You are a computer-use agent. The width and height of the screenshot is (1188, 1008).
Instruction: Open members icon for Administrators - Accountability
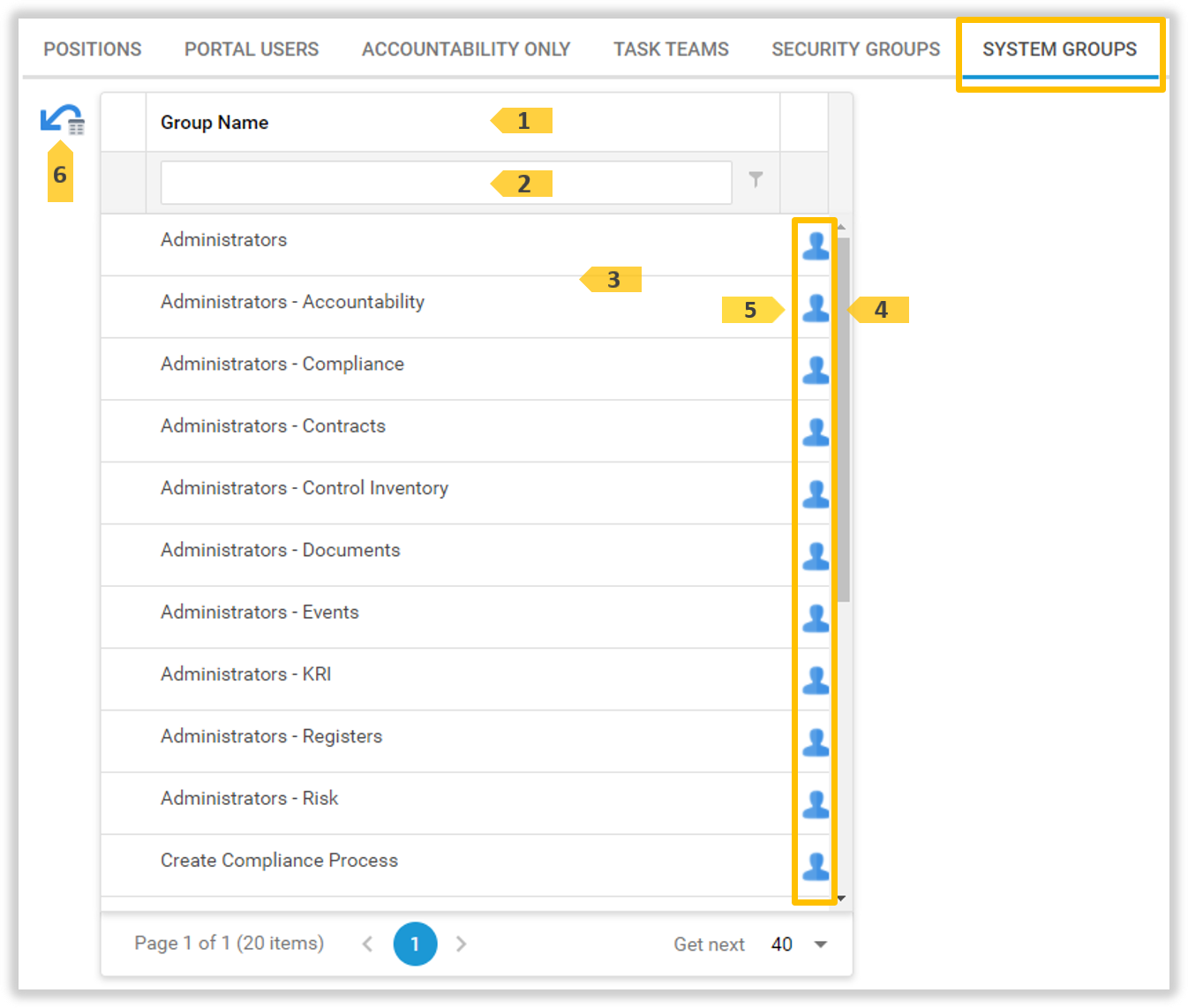point(815,307)
